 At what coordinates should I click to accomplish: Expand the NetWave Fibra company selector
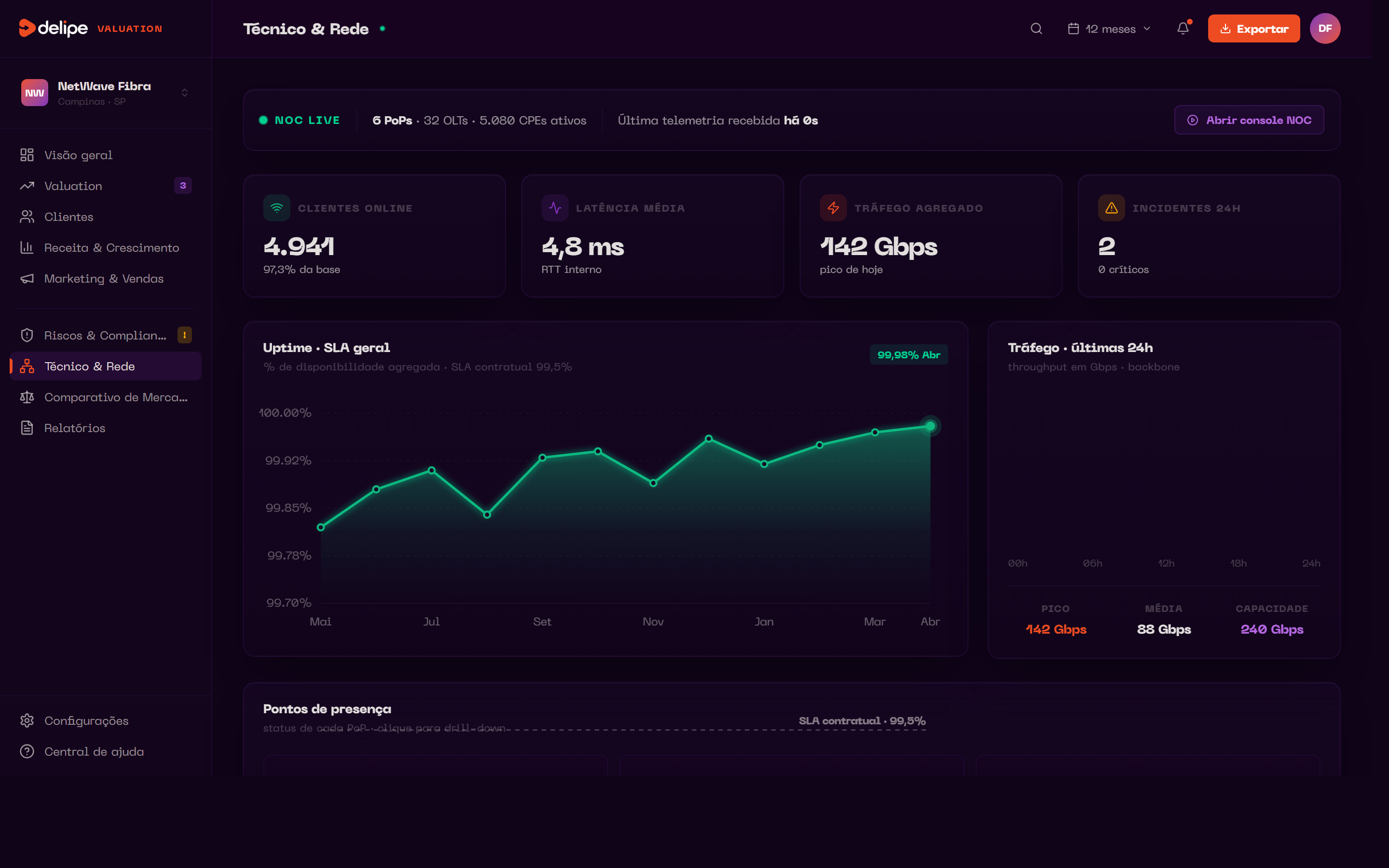coord(184,93)
